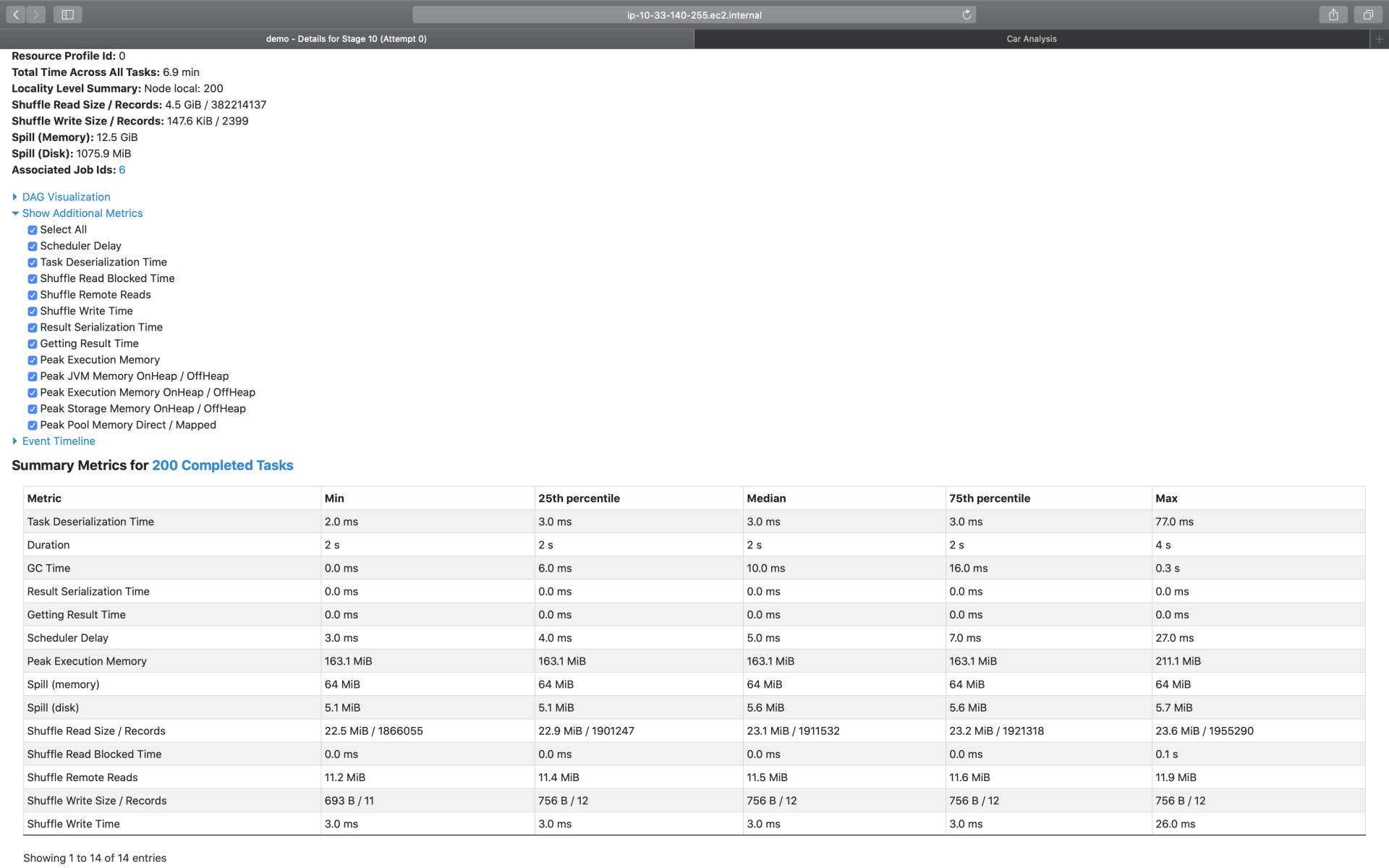
Task: Collapse the Show Additional Metrics section
Action: (82, 213)
